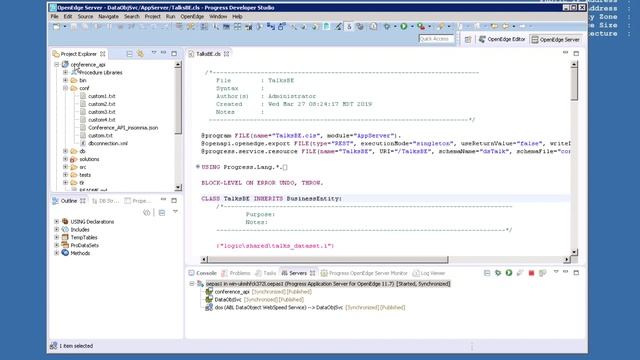Open Progress OpenEdge Server Monitor tab
The image size is (640, 360).
tap(364, 273)
